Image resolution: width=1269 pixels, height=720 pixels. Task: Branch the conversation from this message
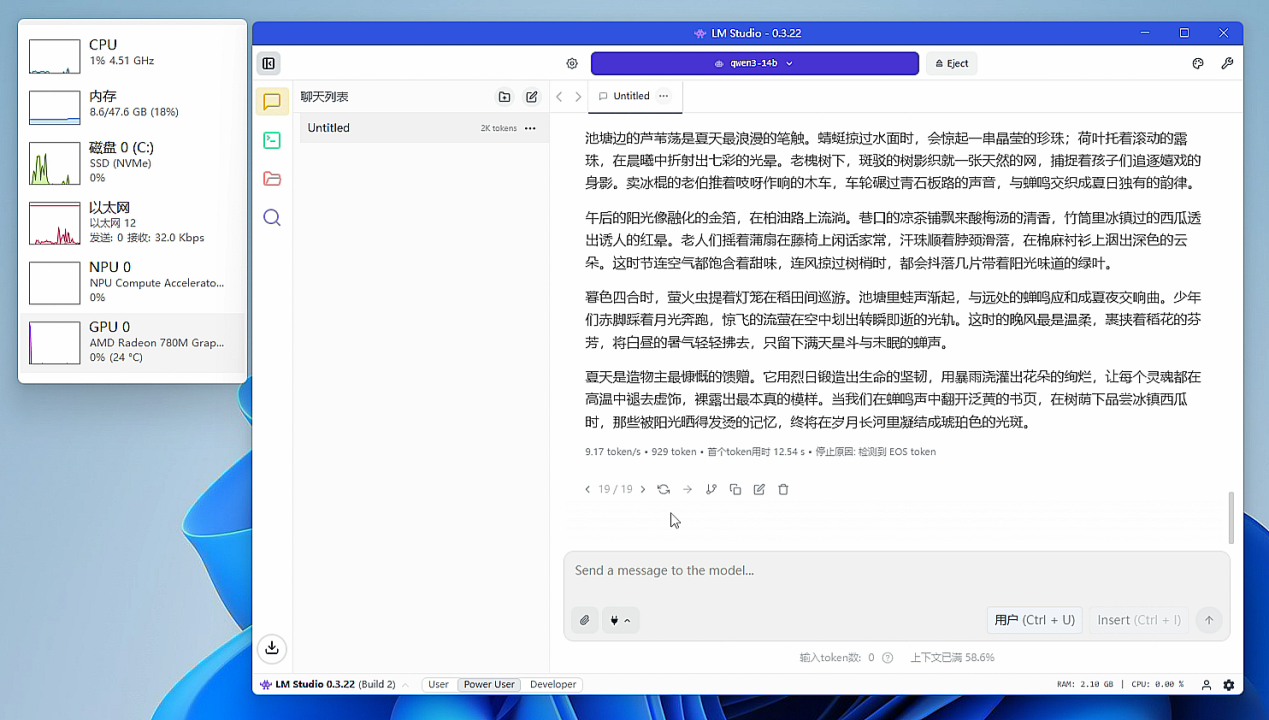711,489
